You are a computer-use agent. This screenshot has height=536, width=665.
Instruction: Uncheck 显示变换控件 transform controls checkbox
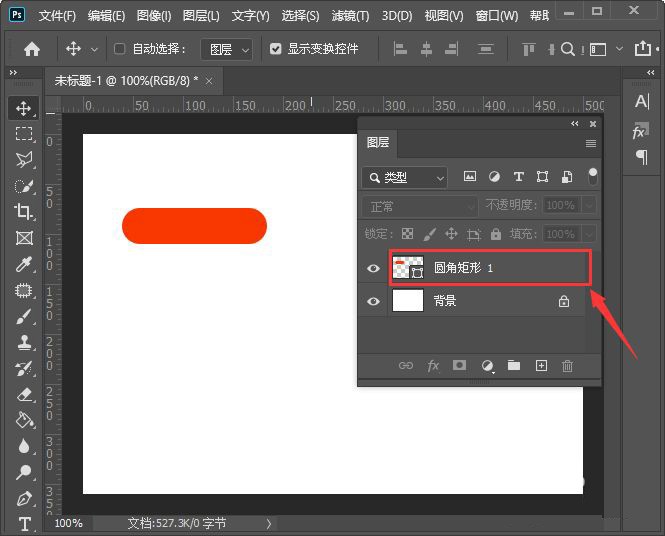click(x=276, y=49)
